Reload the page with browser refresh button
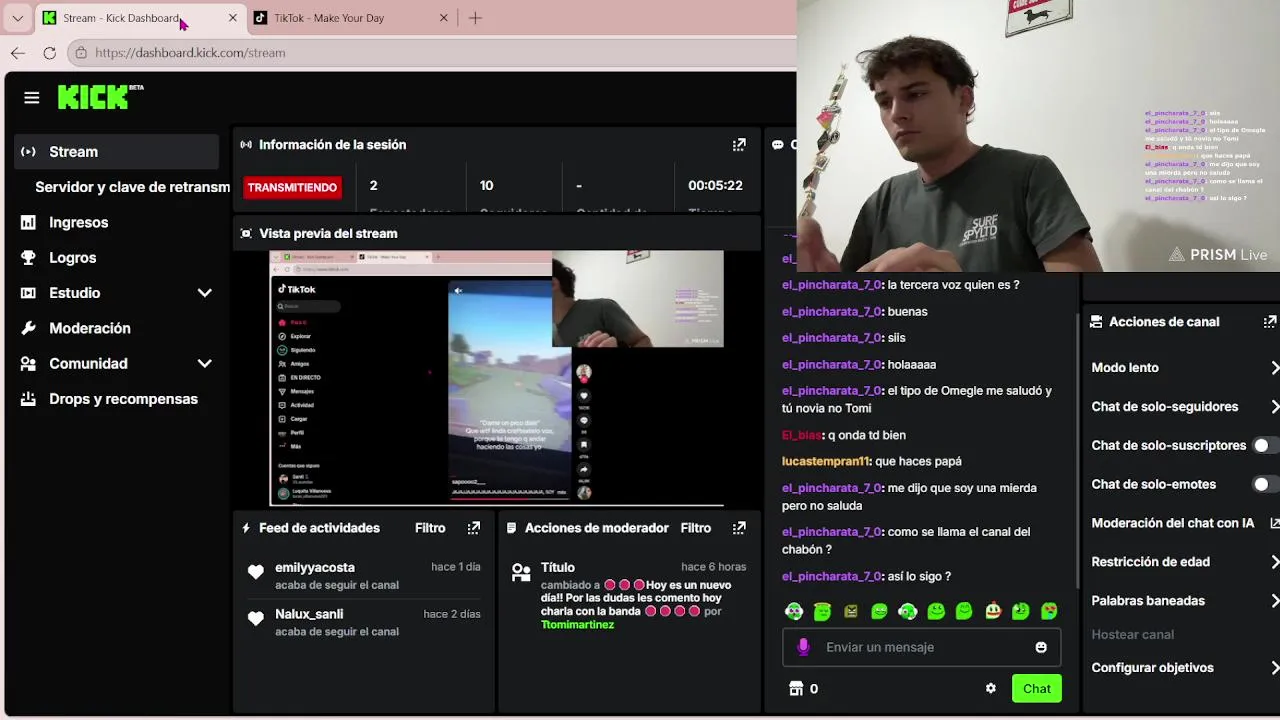The height and width of the screenshot is (720, 1280). (49, 53)
